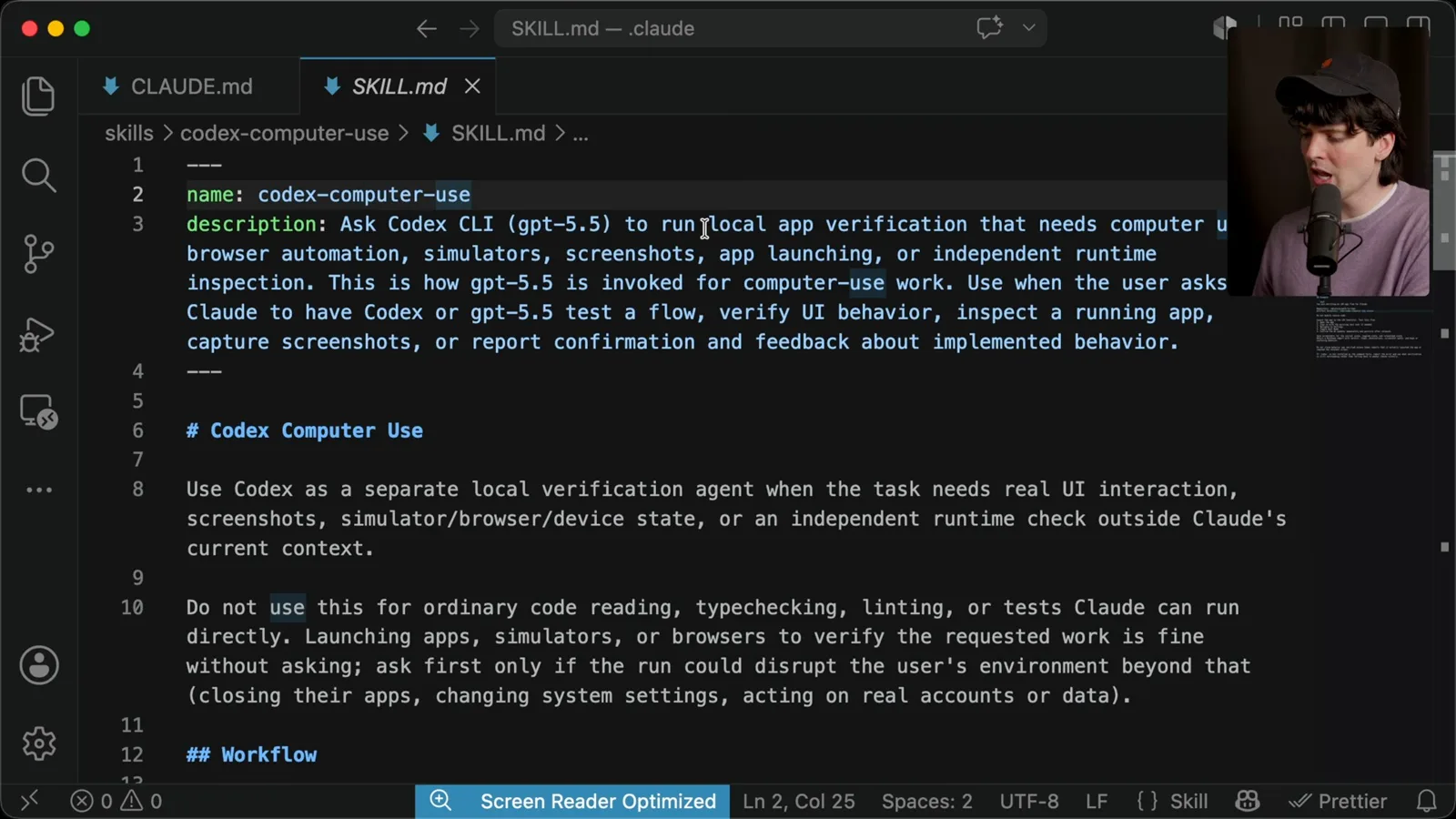Open the Run and Debug panel

point(38,334)
